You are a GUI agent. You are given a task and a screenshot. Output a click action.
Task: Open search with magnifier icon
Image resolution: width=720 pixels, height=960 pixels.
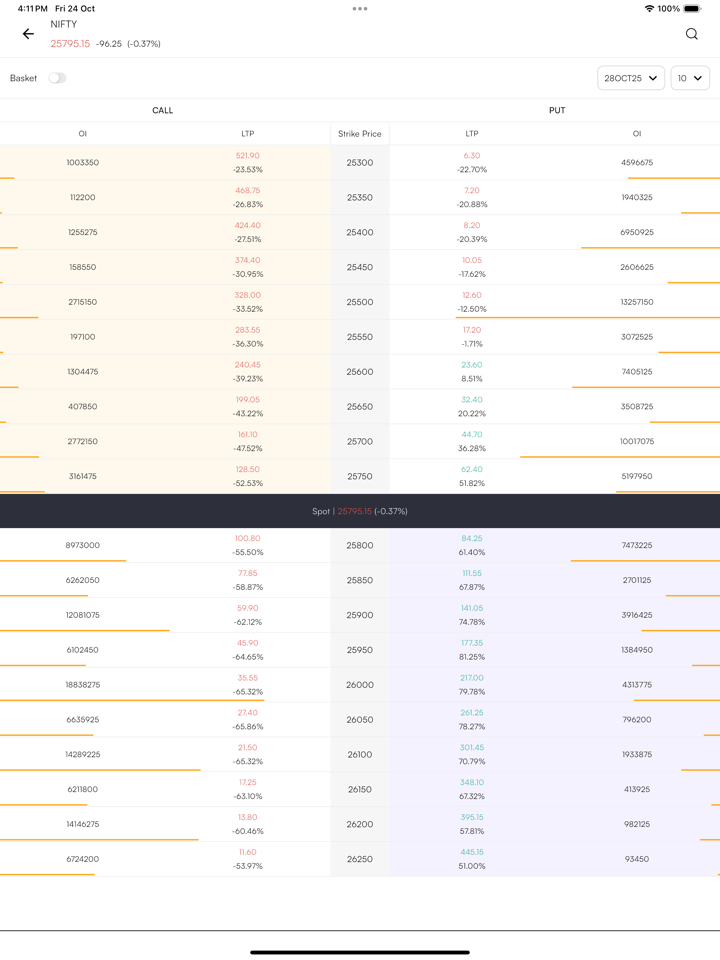pyautogui.click(x=691, y=34)
